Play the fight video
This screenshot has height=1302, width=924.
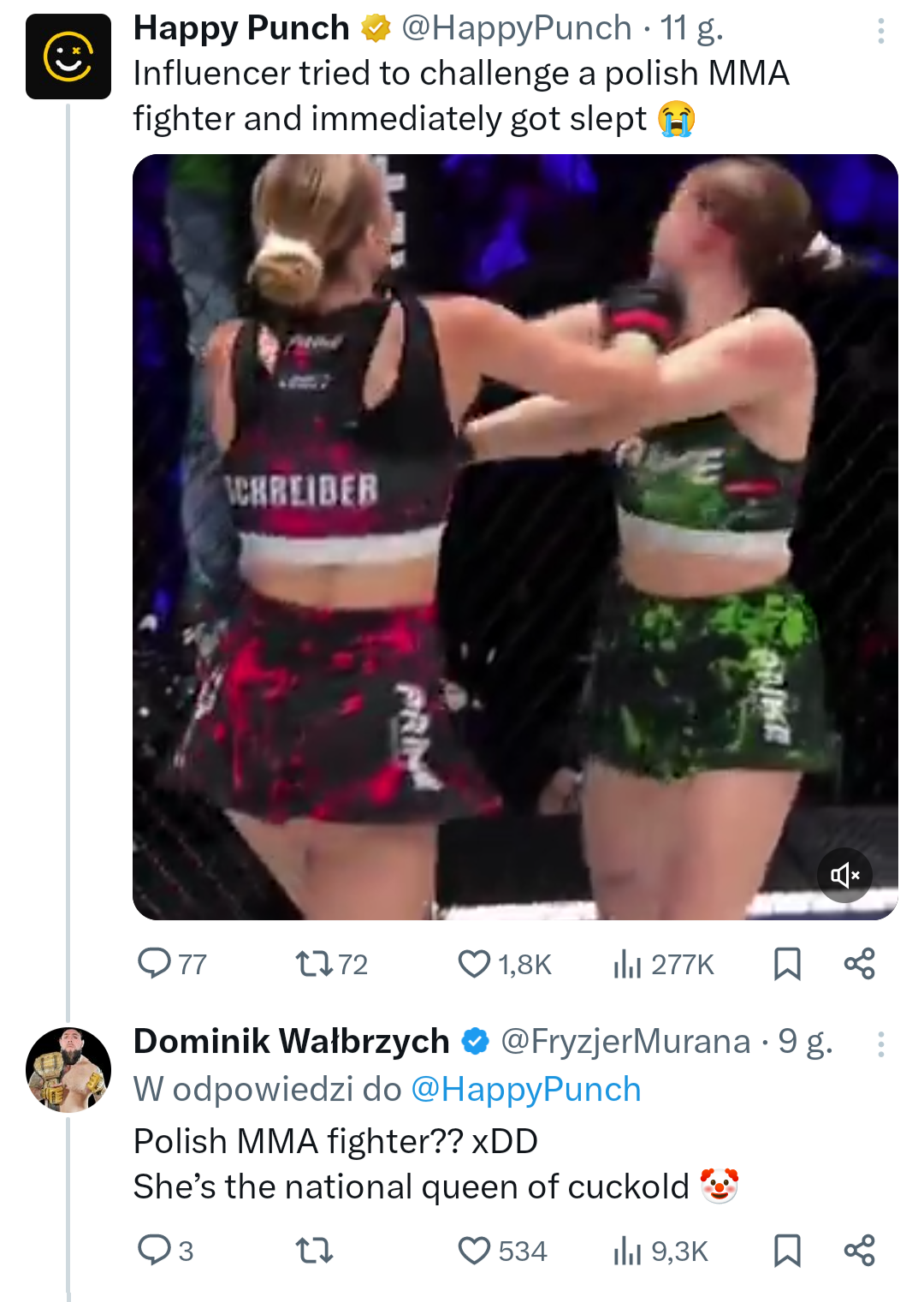click(515, 537)
